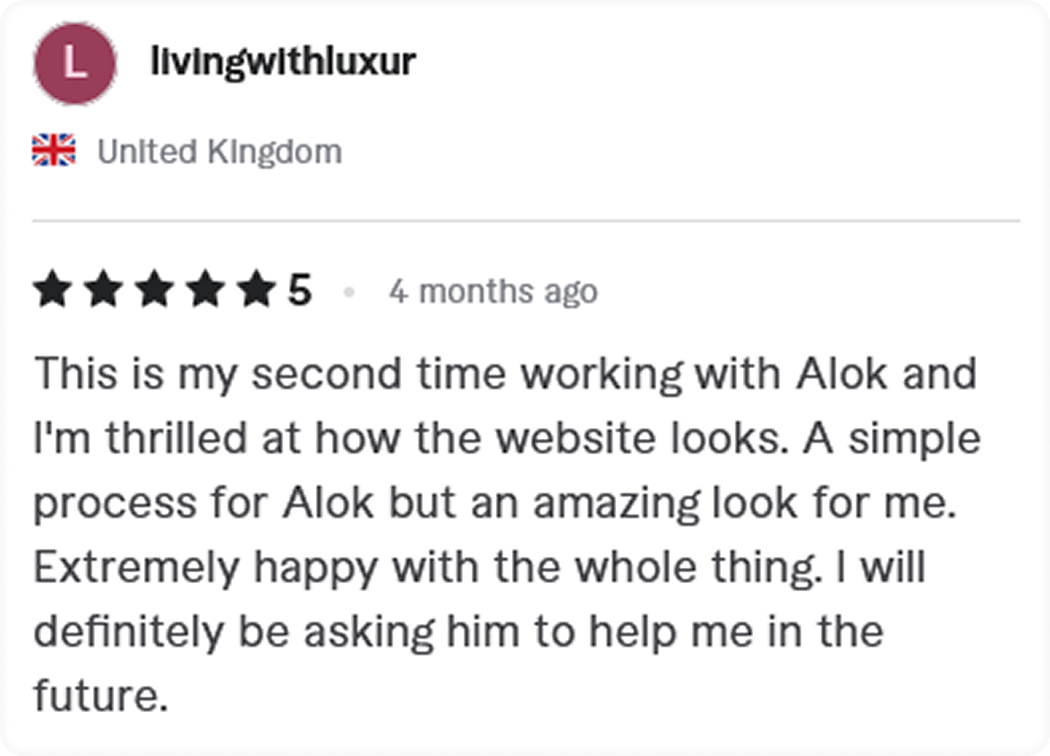Click the round "L" profile avatar
This screenshot has height=756, width=1050.
click(75, 63)
